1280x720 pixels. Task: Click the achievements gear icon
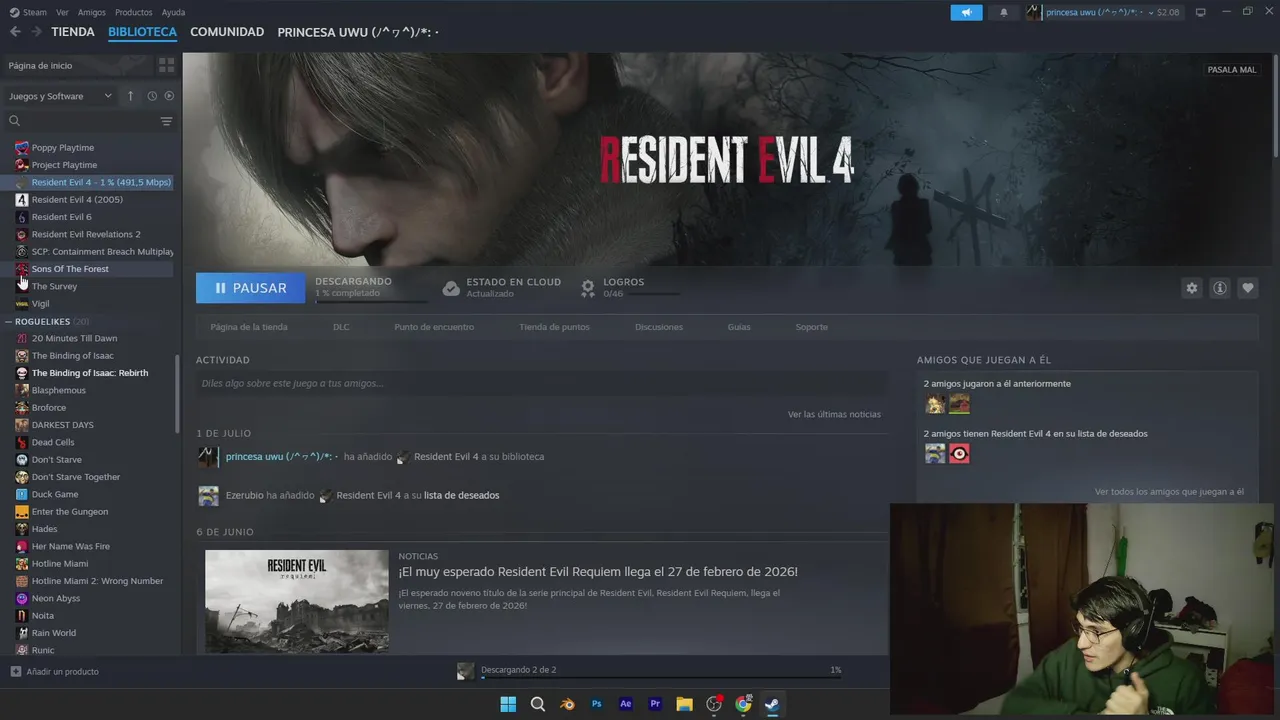(588, 288)
